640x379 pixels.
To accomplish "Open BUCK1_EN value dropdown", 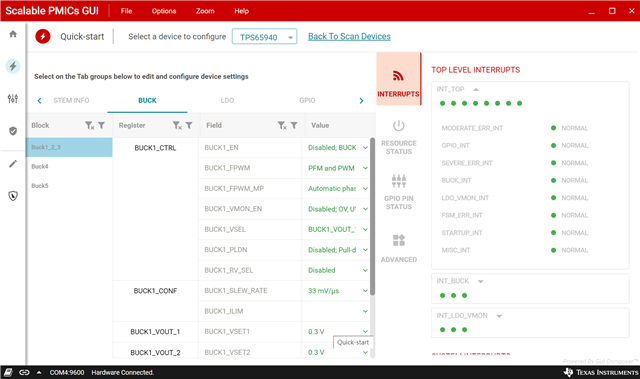I will pos(365,148).
